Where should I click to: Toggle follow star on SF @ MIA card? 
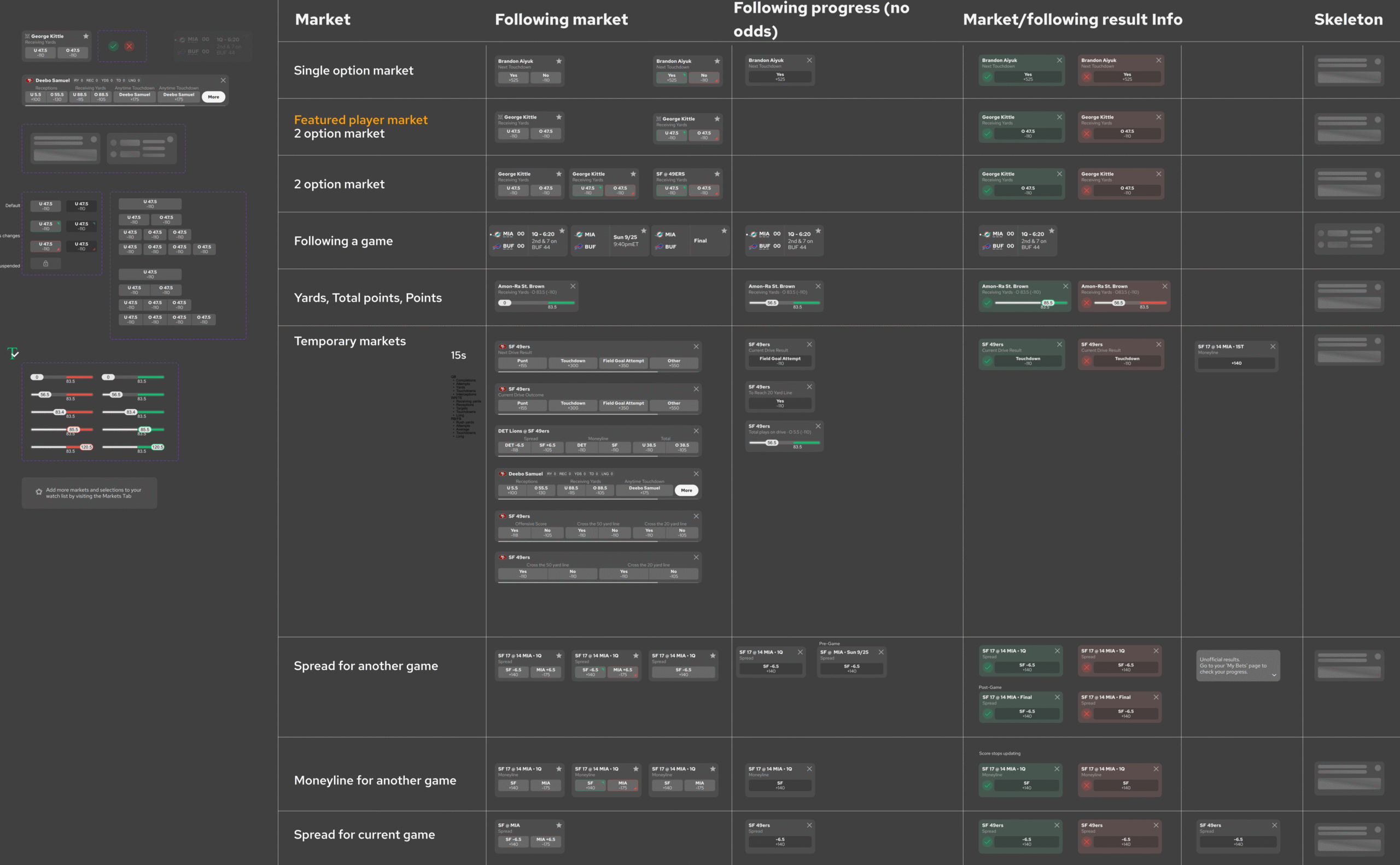click(558, 825)
